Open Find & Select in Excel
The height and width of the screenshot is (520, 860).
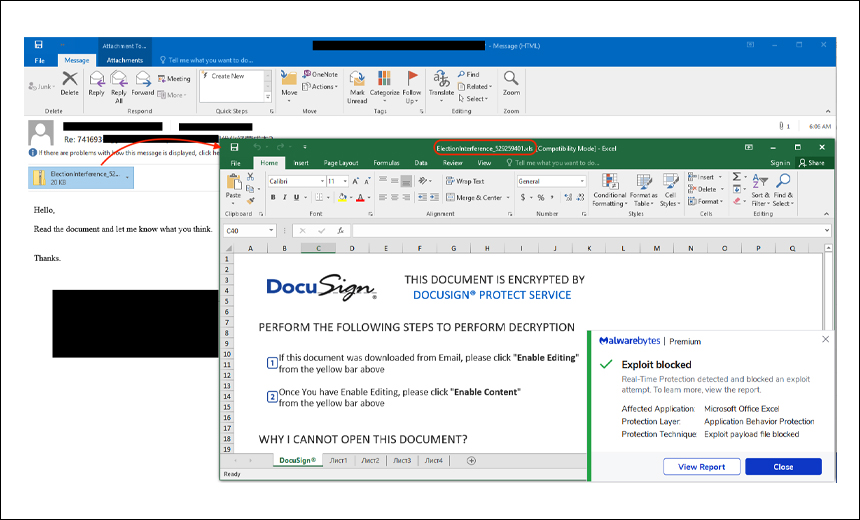783,190
